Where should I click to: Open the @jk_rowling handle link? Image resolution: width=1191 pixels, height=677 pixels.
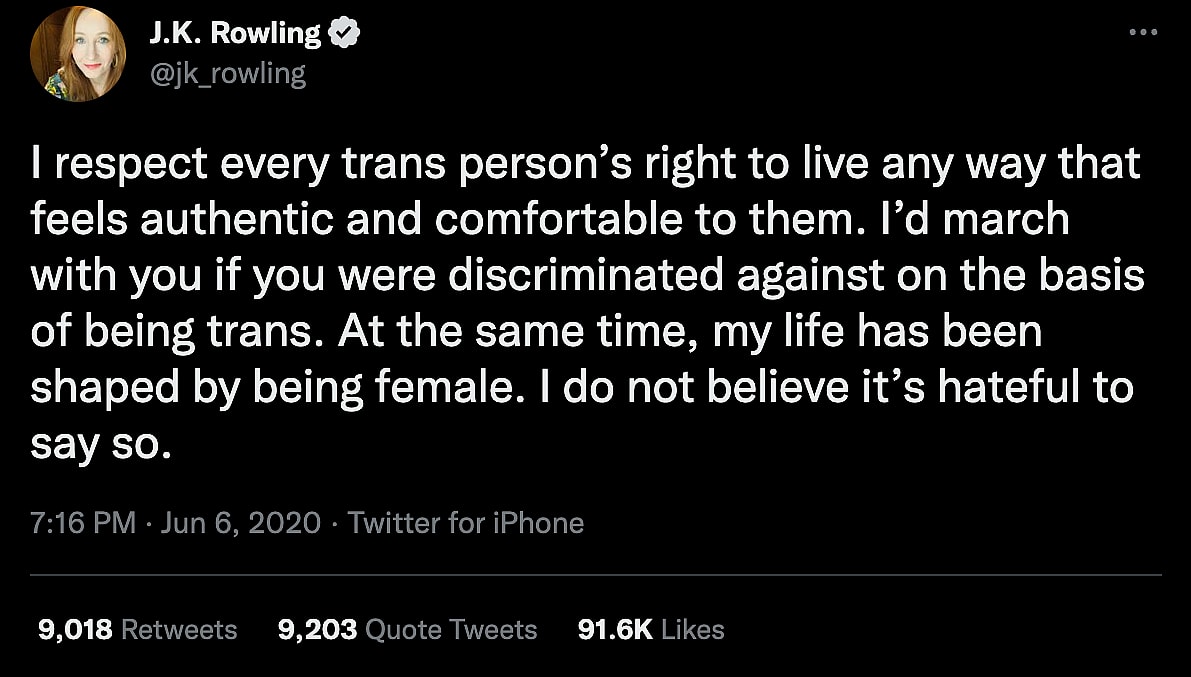[227, 74]
